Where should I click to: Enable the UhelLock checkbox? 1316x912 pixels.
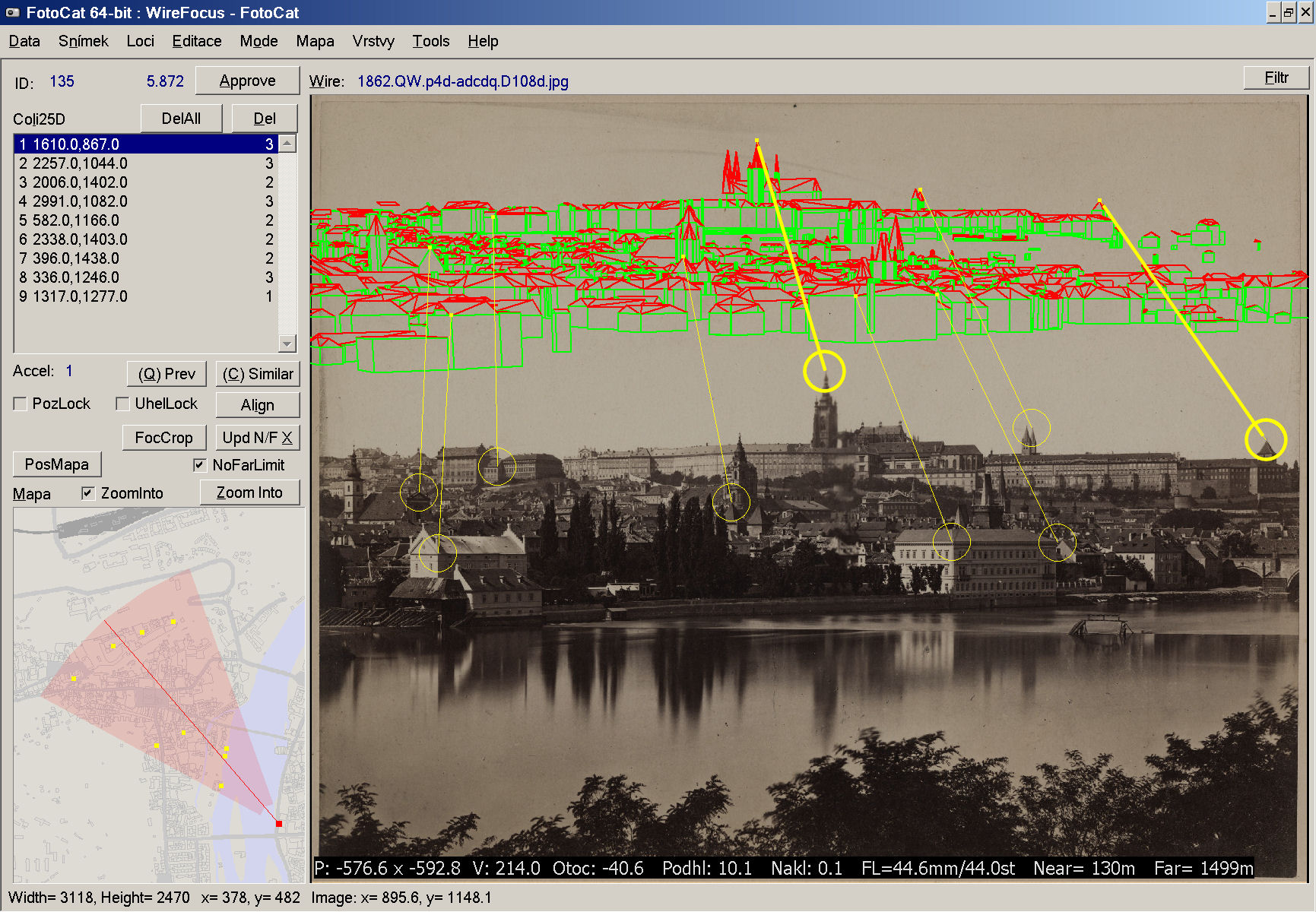122,404
